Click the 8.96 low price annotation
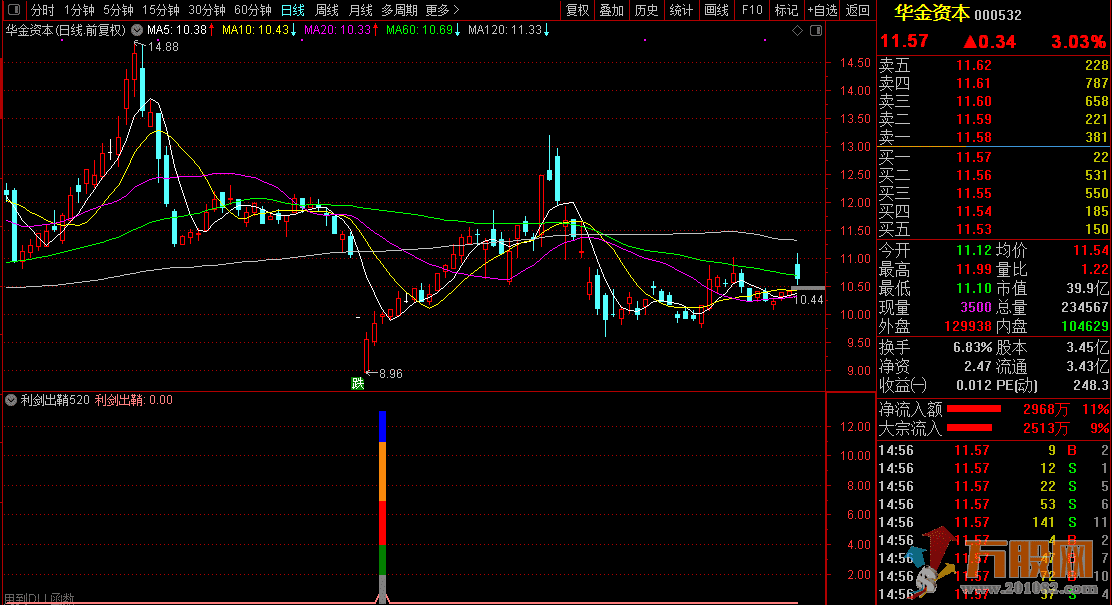 pos(390,374)
